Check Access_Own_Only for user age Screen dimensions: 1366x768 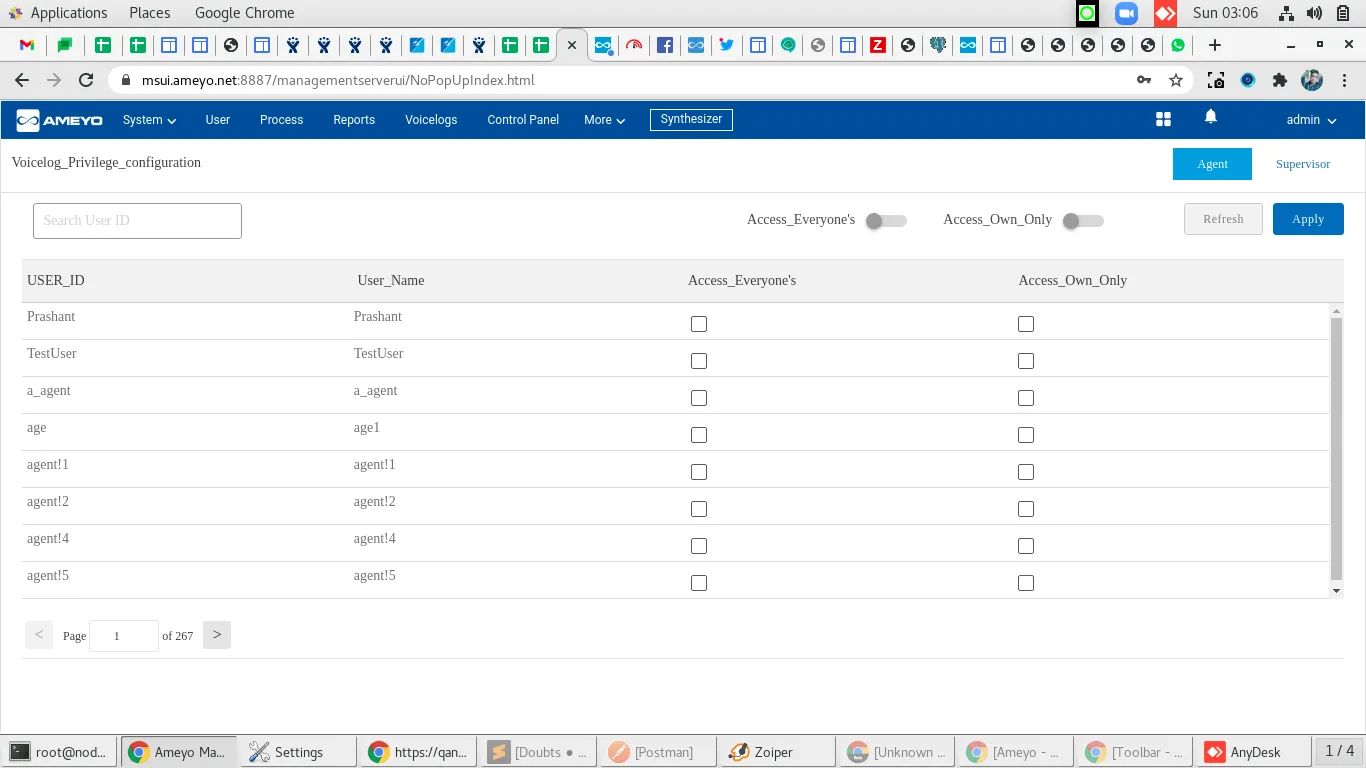pyautogui.click(x=1026, y=435)
